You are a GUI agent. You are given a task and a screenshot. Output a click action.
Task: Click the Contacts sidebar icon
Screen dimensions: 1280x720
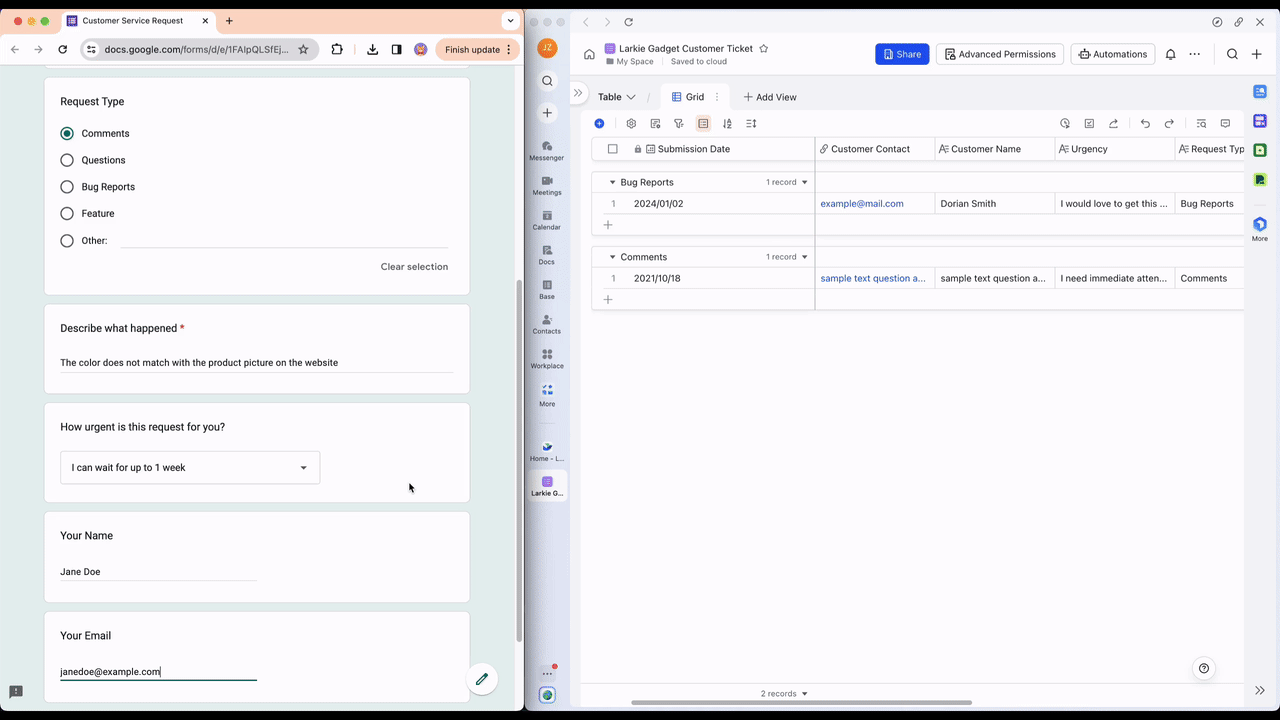click(x=546, y=323)
